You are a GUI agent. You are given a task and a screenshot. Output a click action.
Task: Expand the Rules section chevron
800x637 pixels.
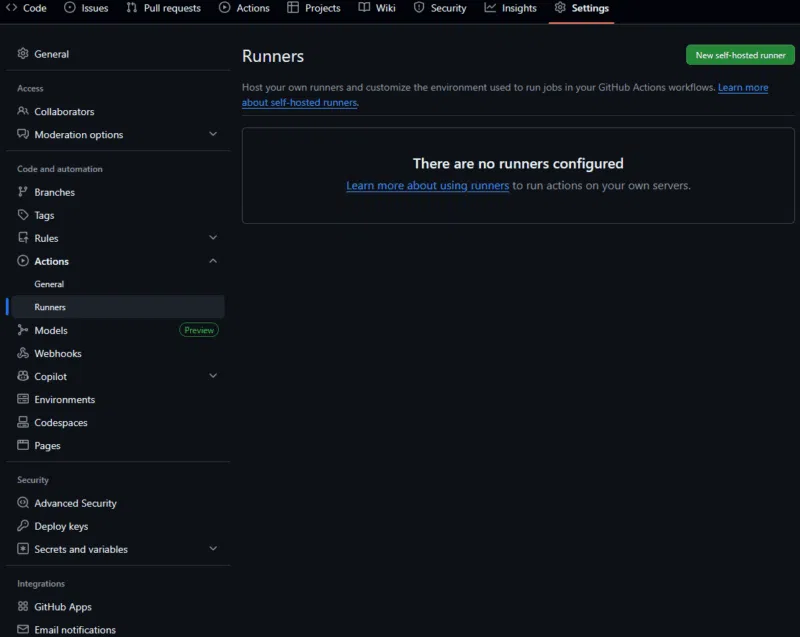213,238
